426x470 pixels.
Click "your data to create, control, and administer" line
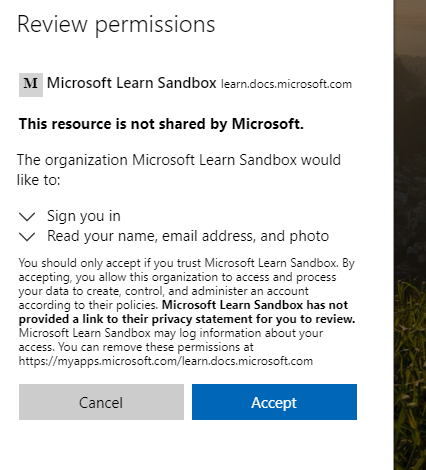[x=163, y=291]
